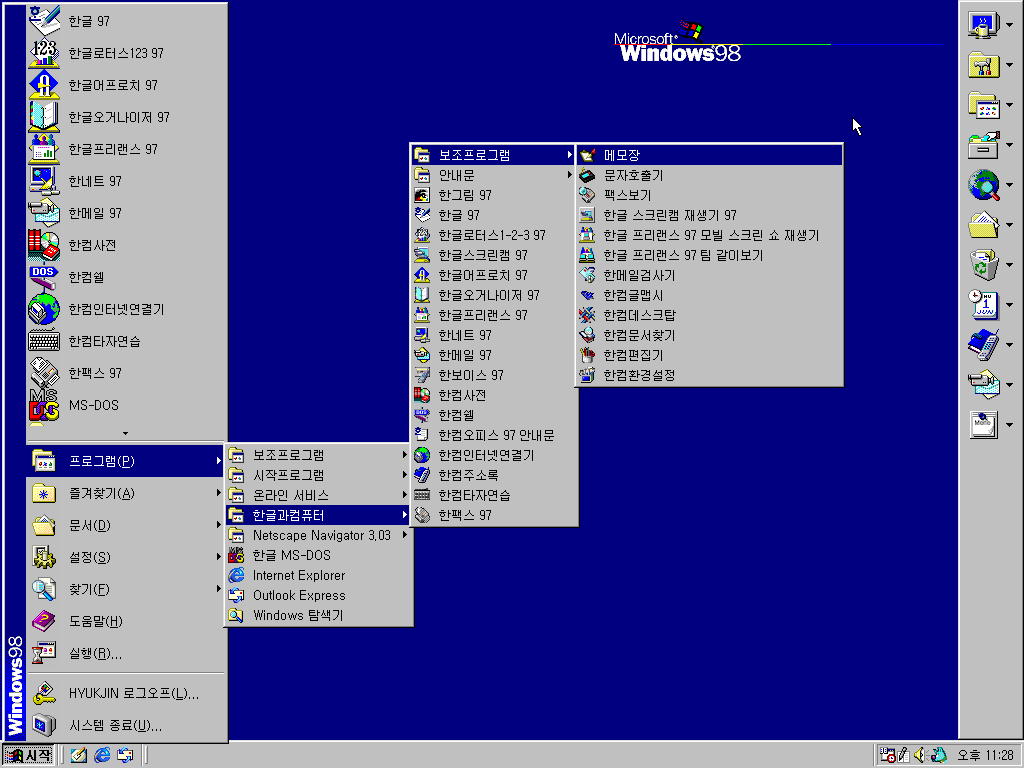Click 한컴사전 icon in Start menu
Image resolution: width=1024 pixels, height=768 pixels.
tap(44, 245)
